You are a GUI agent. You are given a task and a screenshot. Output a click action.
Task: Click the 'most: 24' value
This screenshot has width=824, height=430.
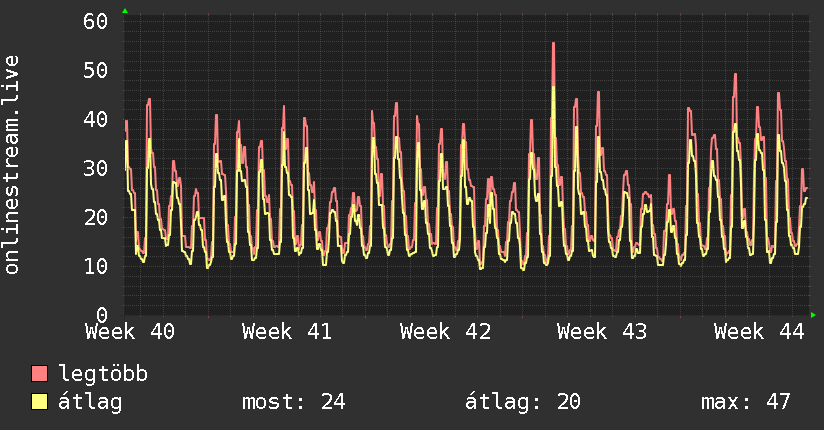tap(293, 402)
